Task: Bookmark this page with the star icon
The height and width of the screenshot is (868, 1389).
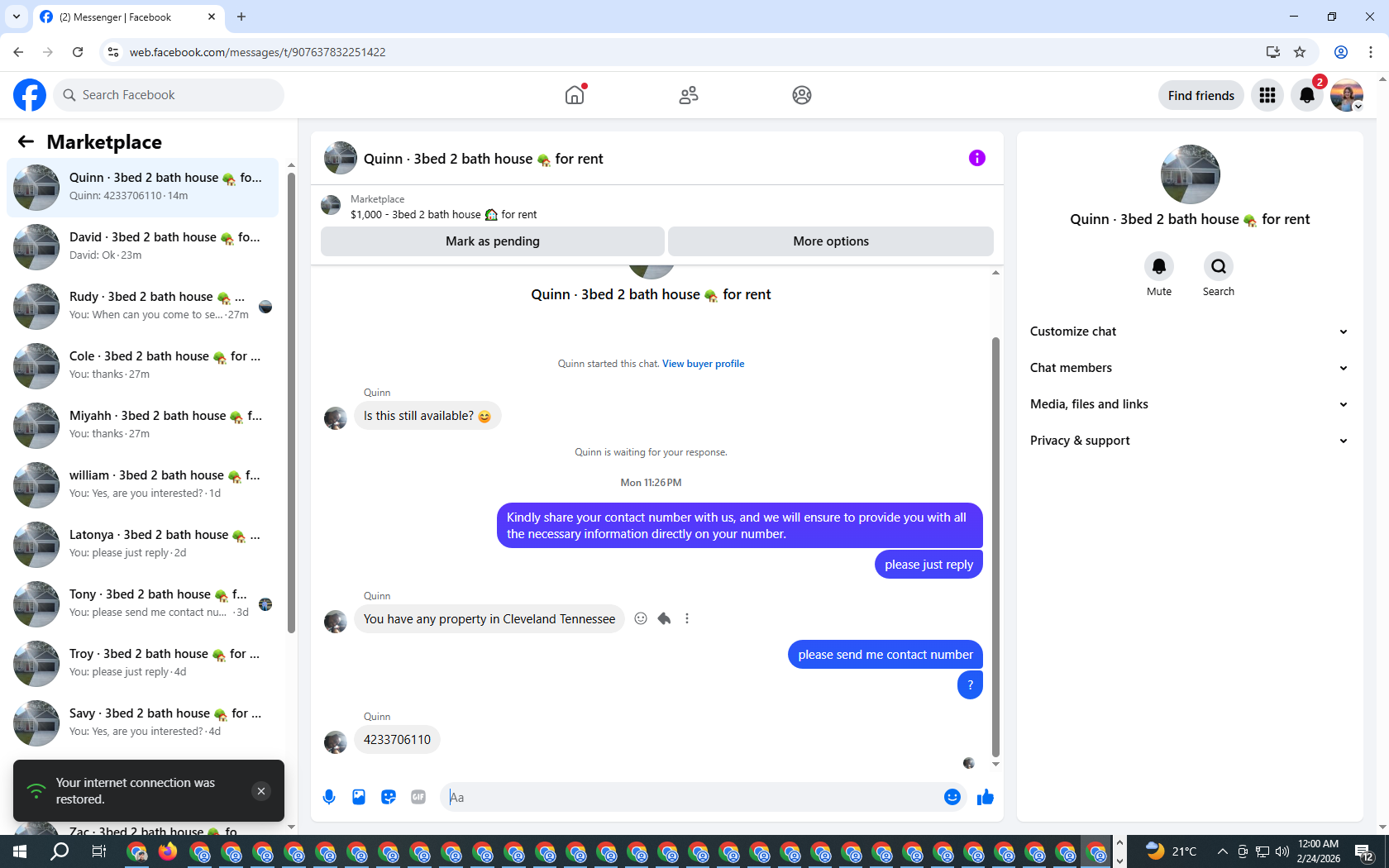Action: pyautogui.click(x=1300, y=52)
